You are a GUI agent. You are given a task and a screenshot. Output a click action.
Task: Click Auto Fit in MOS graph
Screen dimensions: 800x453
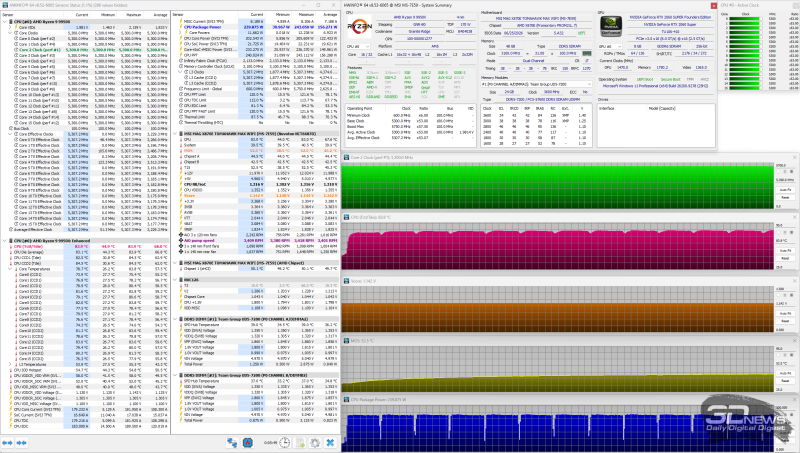coord(785,373)
